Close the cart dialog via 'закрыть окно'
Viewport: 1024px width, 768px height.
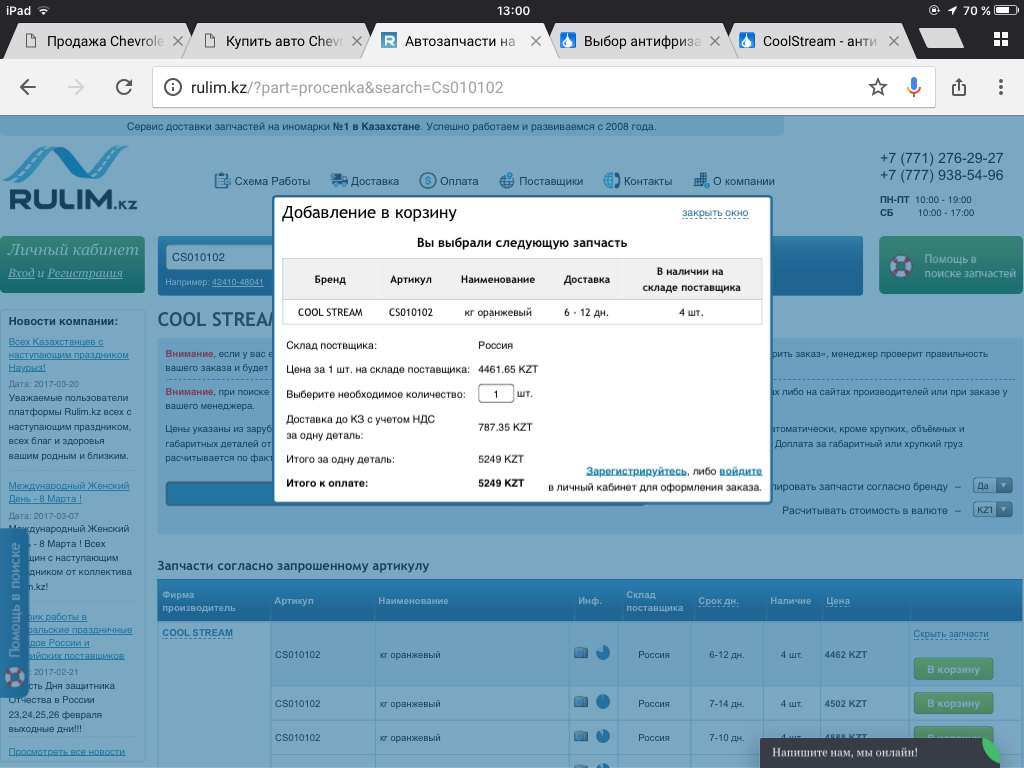tap(715, 213)
